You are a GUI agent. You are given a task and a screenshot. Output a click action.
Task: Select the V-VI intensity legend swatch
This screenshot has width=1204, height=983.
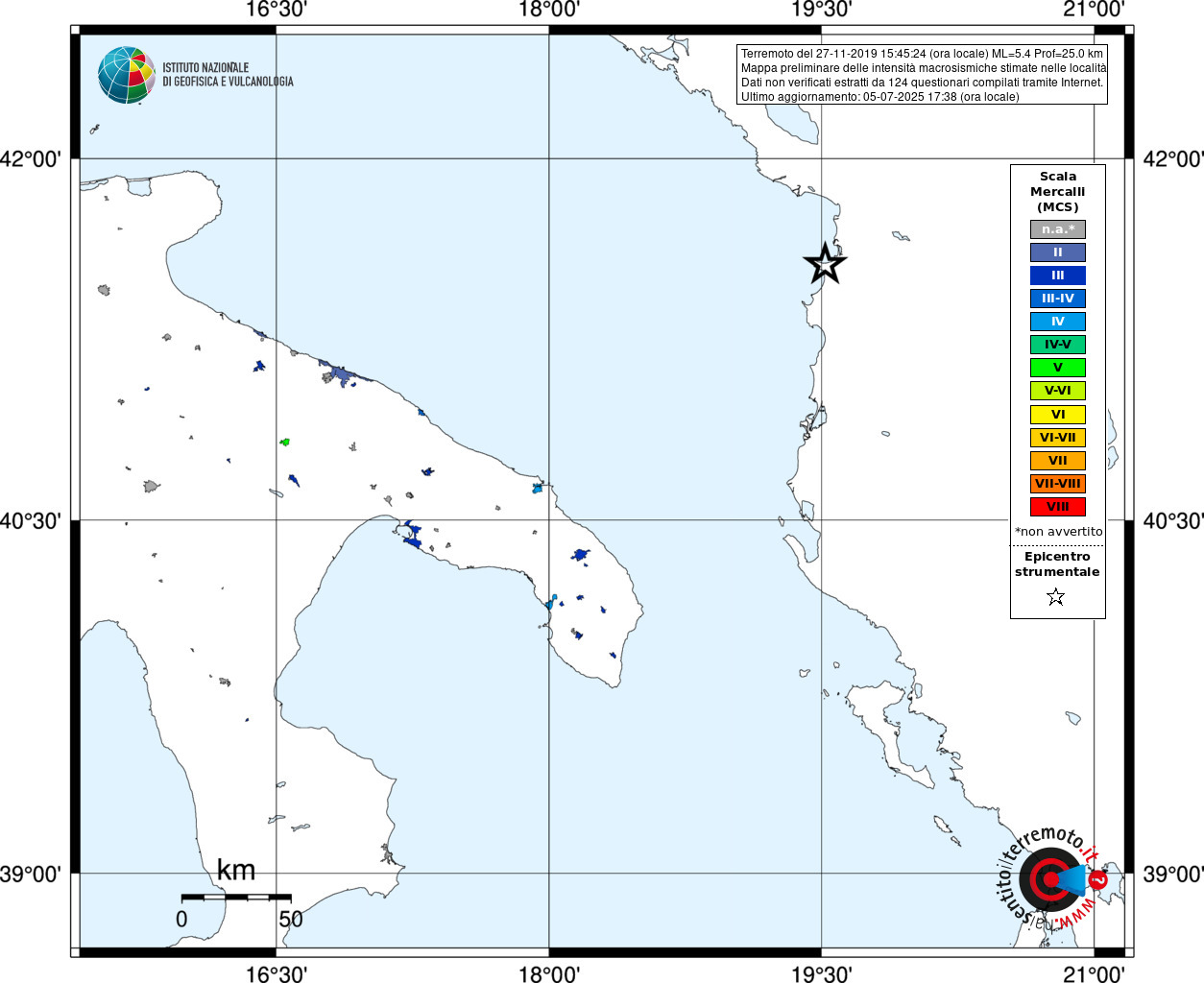(1058, 391)
